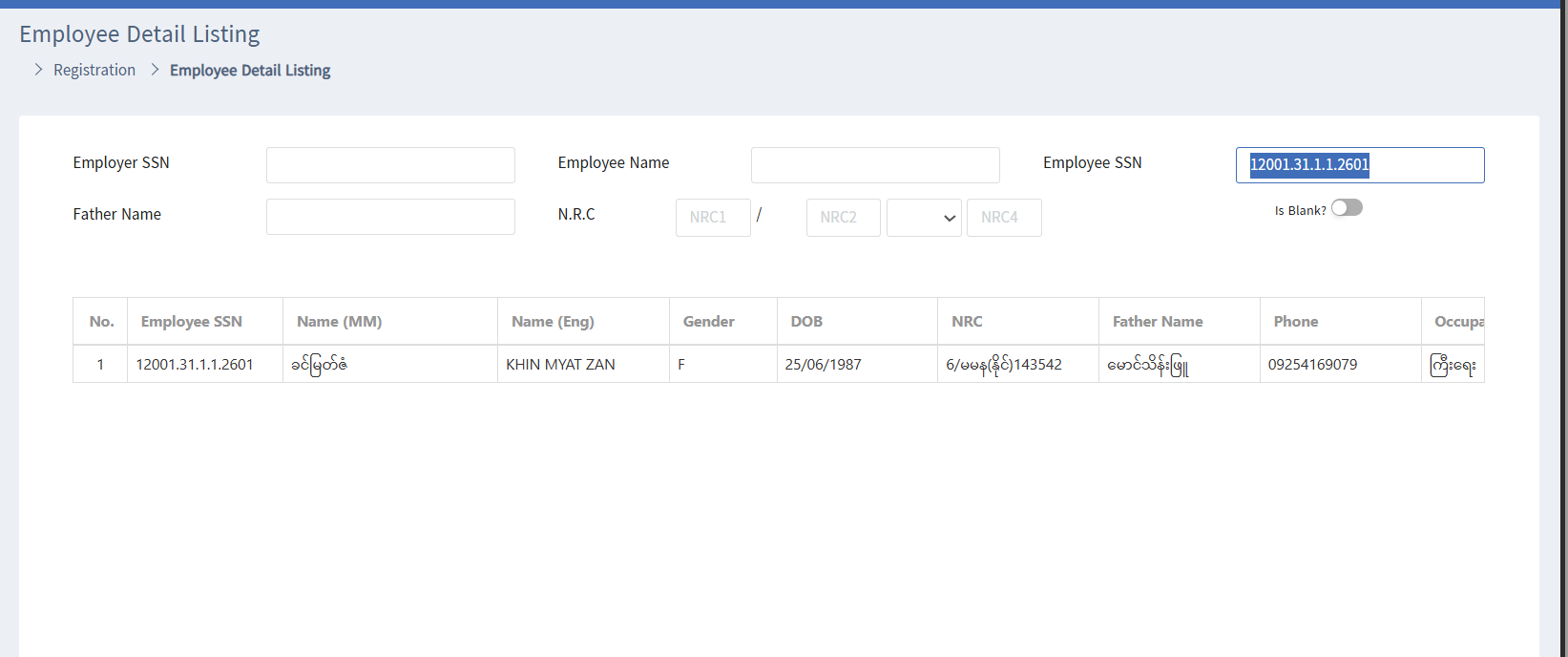Click the Registration breadcrumb link

click(x=94, y=70)
